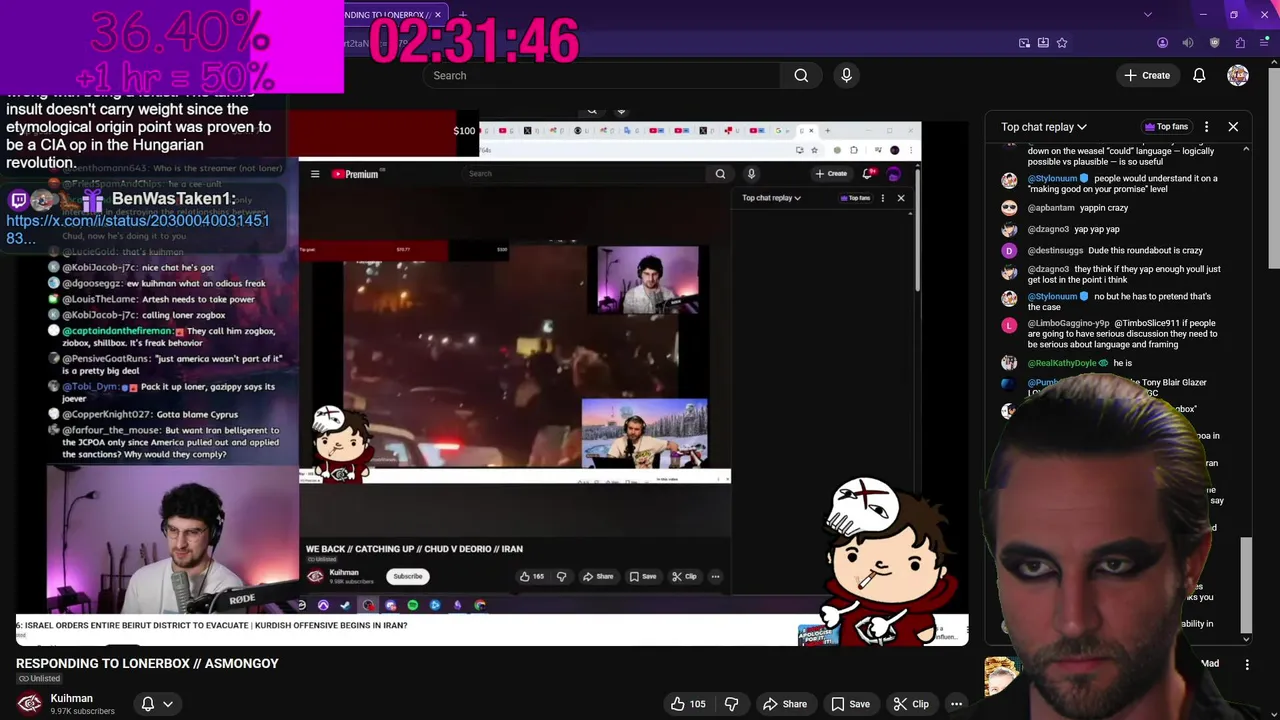Click the 'yappin crazy' chat message
The width and height of the screenshot is (1280, 720).
[x=1104, y=208]
